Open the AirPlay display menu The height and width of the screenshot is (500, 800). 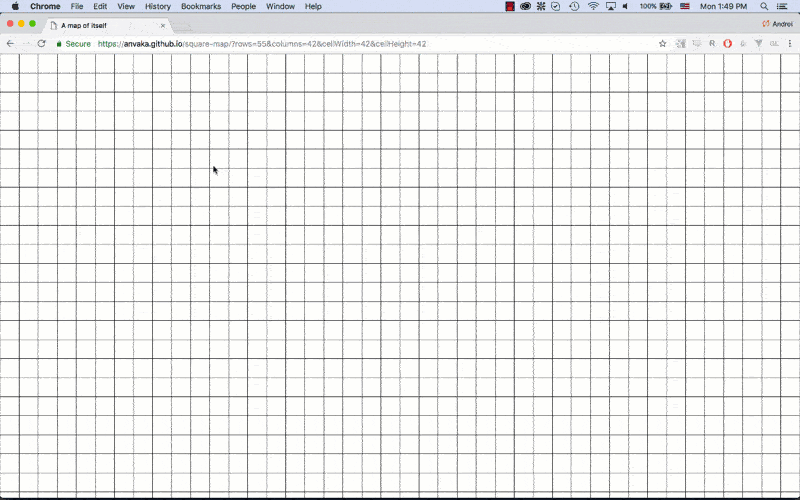pos(610,6)
